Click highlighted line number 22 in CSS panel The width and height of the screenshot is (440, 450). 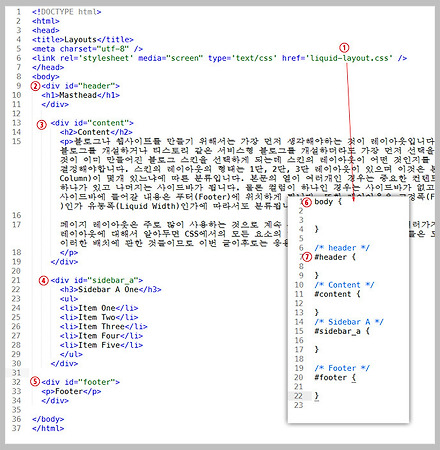299,396
